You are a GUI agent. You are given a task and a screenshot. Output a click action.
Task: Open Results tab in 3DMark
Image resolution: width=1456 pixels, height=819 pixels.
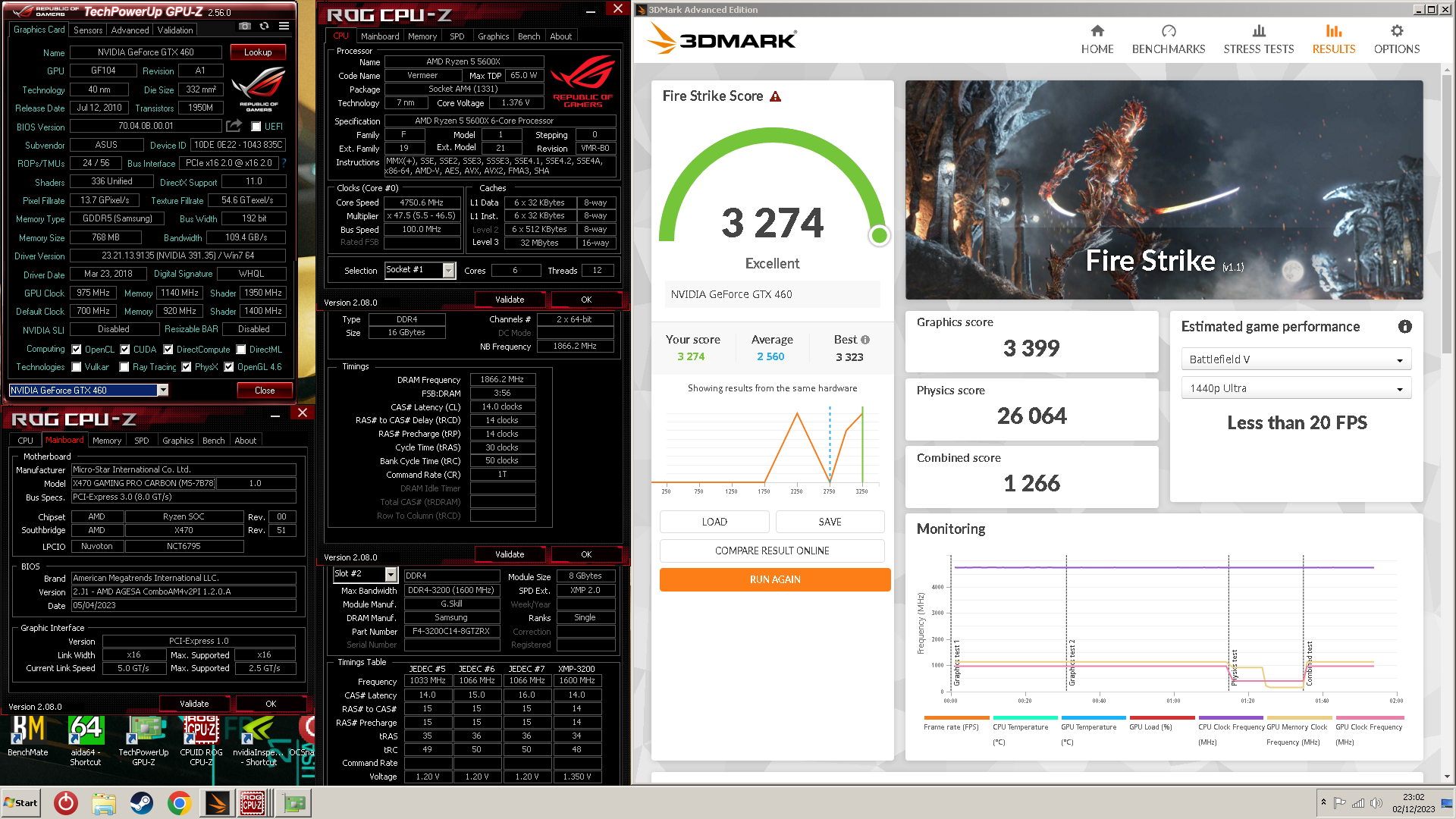1333,39
